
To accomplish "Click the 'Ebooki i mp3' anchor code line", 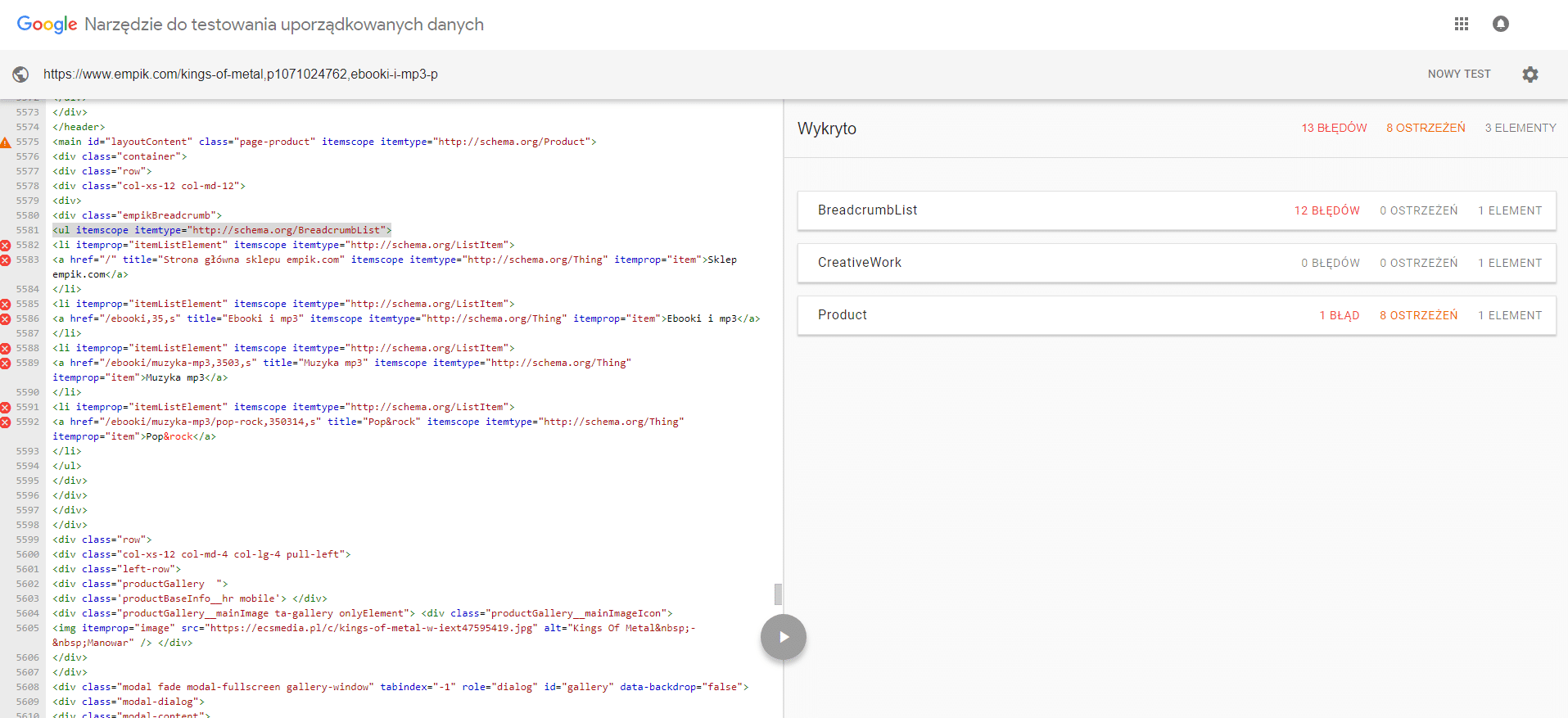I will [x=406, y=318].
